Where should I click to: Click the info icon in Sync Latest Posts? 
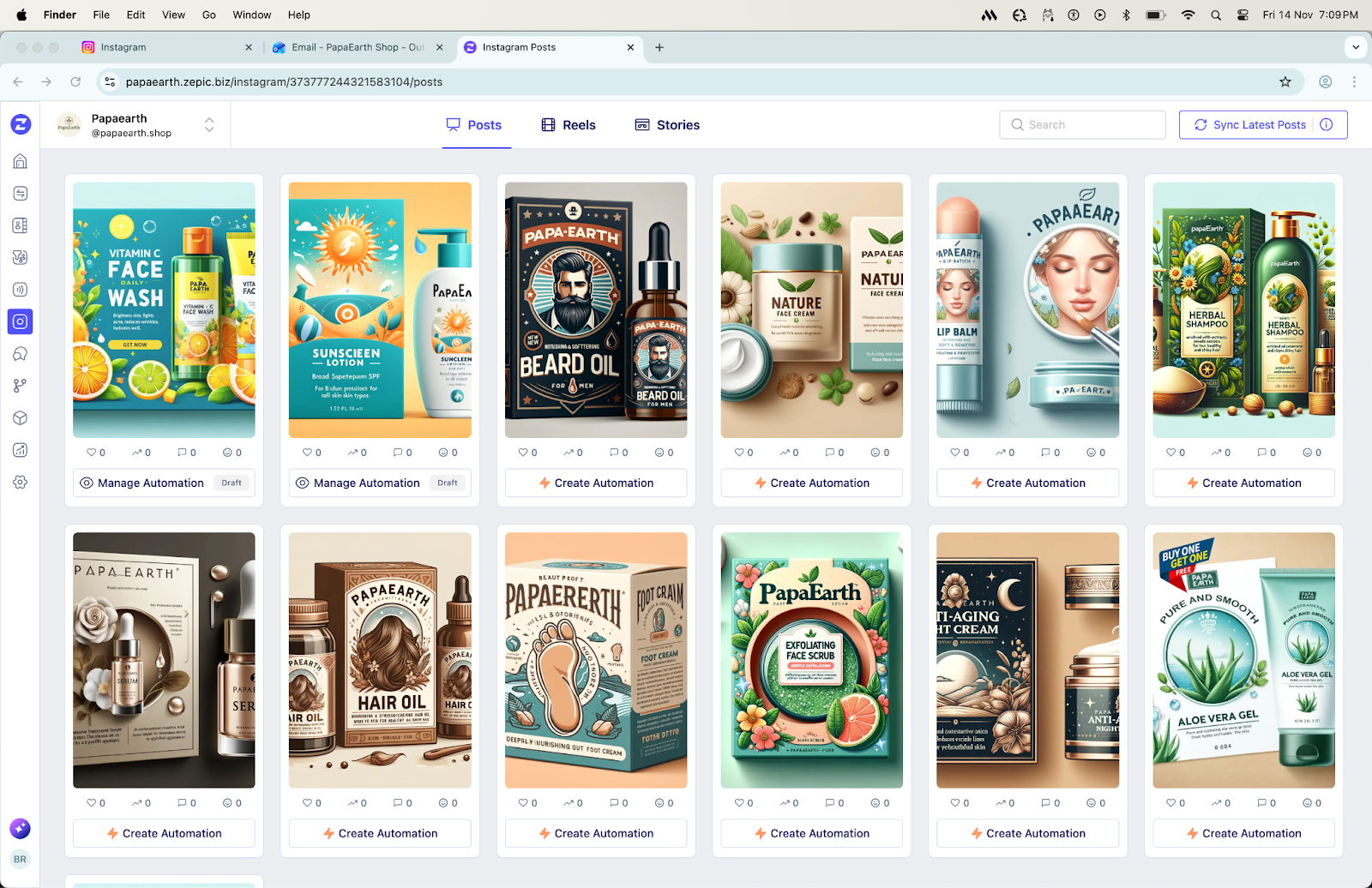click(1327, 124)
